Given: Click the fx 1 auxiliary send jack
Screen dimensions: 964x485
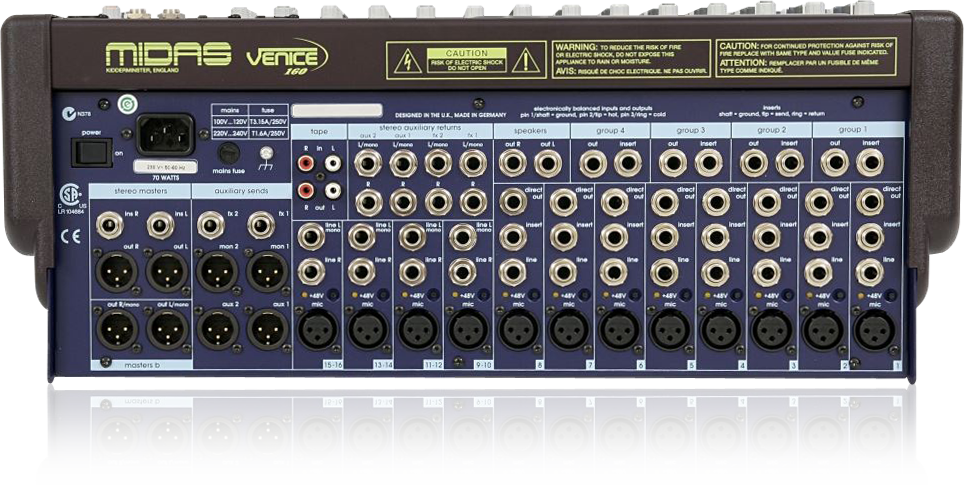Looking at the screenshot, I should (x=261, y=226).
